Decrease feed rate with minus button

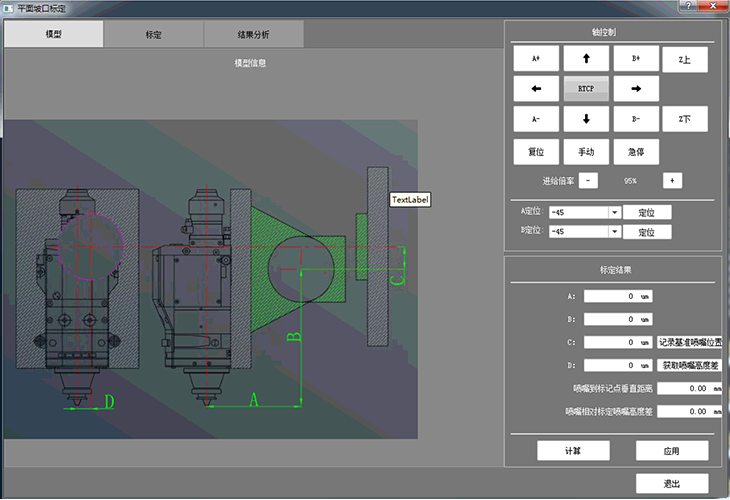pos(589,180)
